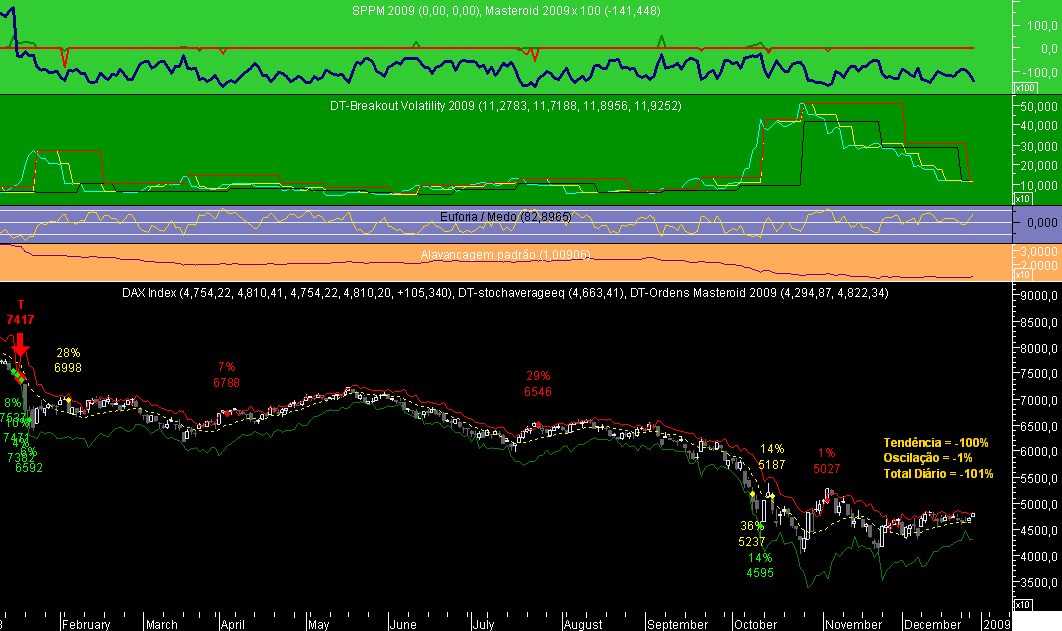Click the yellow 14% 5187 annotation

coord(772,457)
